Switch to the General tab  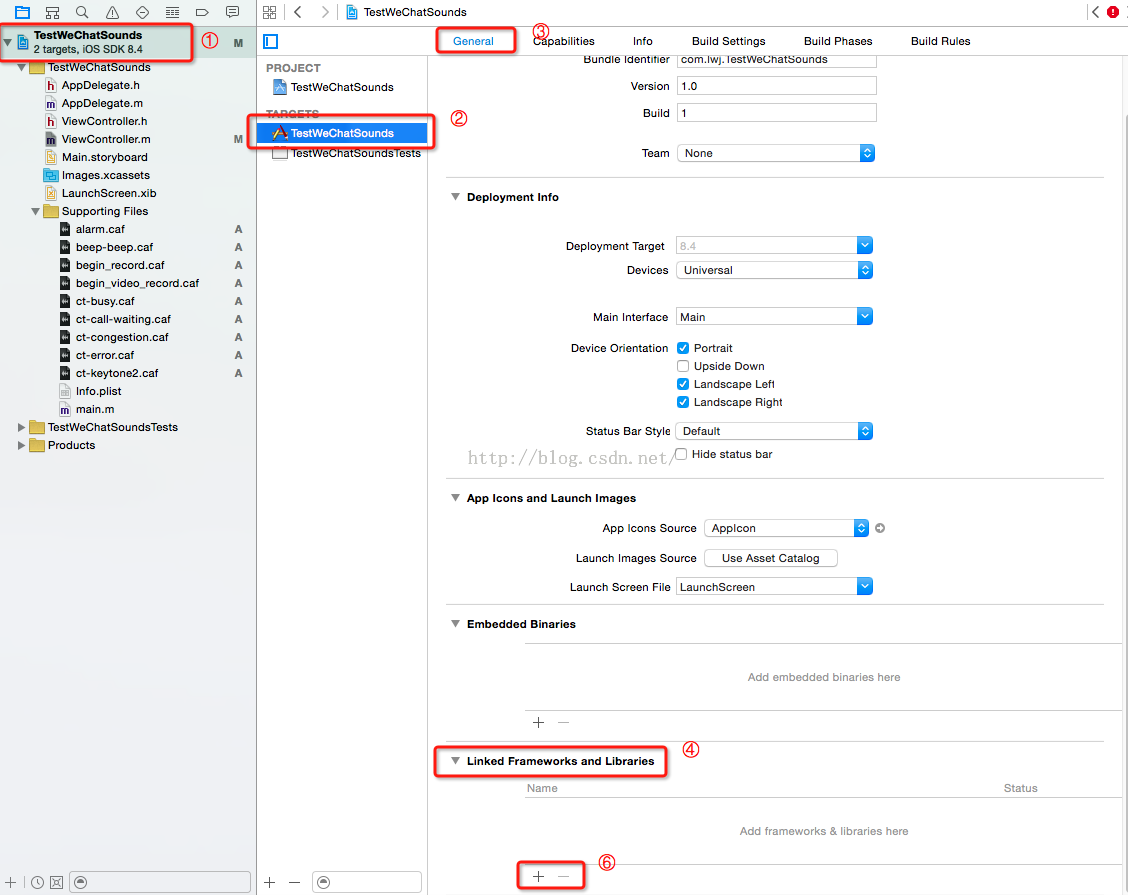pyautogui.click(x=473, y=41)
